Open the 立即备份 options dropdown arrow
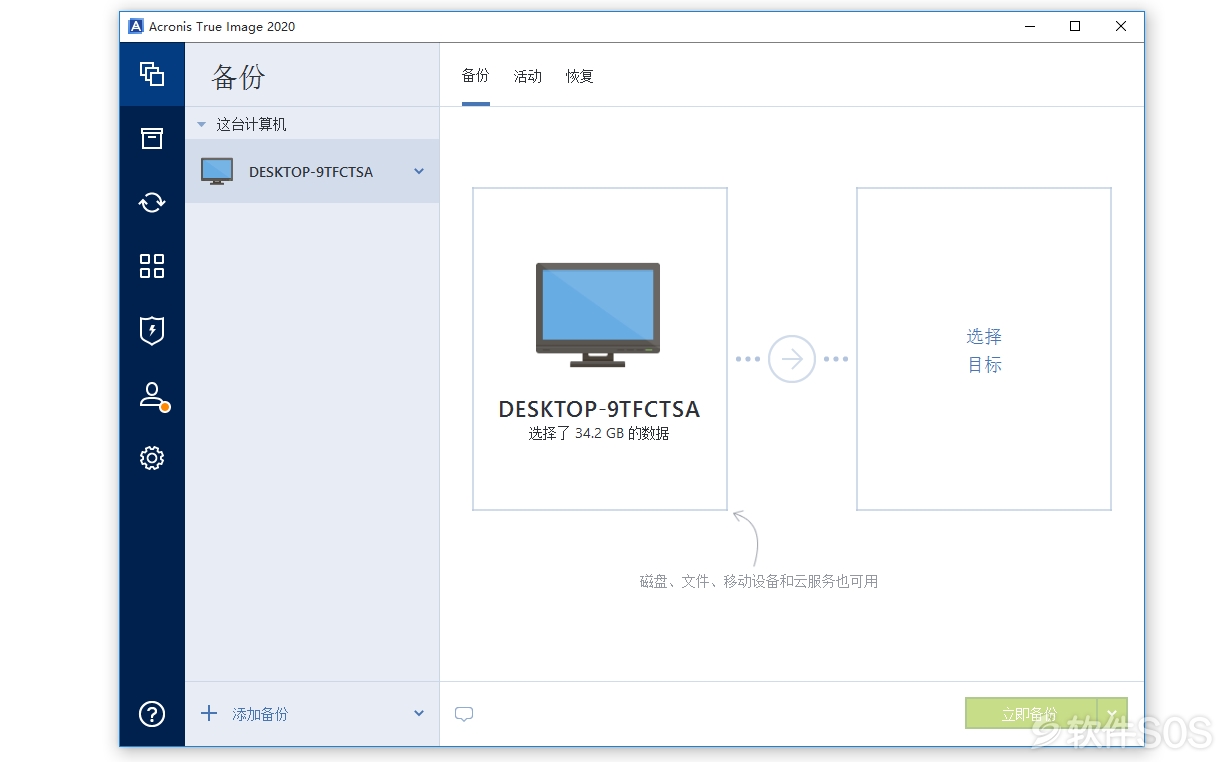1230x762 pixels. 1112,713
